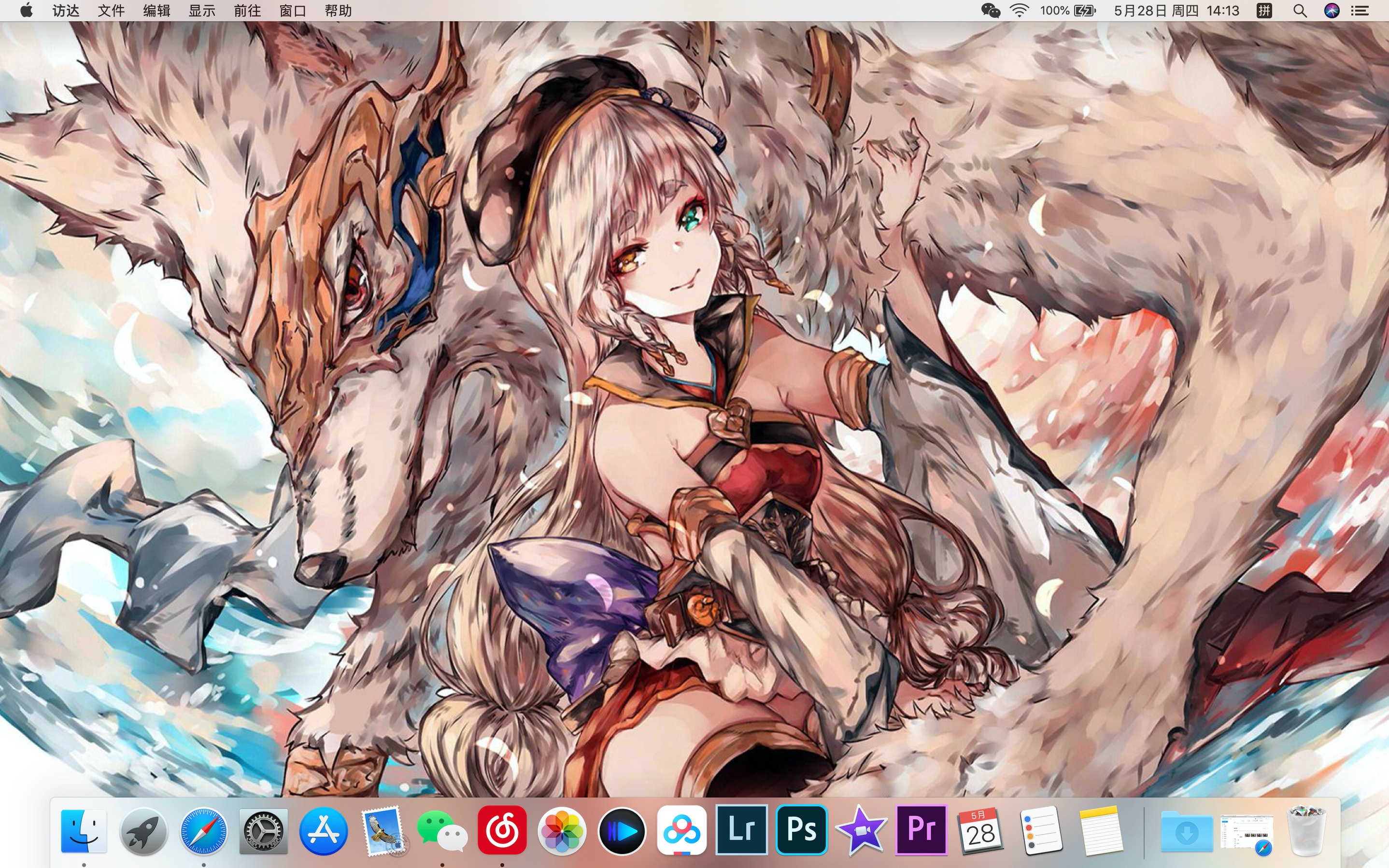
Task: Open the Wi-Fi status menu
Action: 1019,10
